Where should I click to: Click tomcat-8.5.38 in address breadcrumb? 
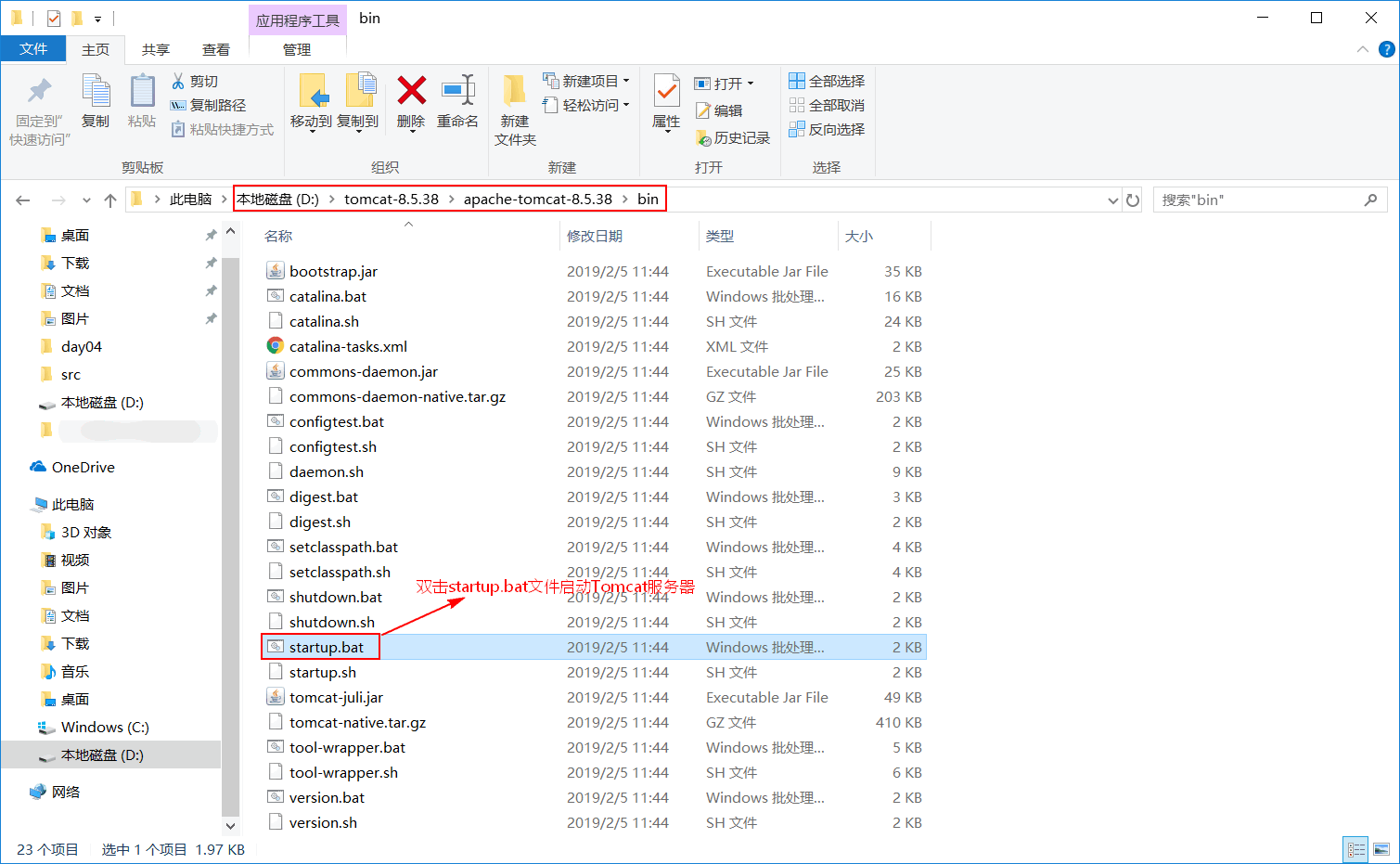[392, 200]
